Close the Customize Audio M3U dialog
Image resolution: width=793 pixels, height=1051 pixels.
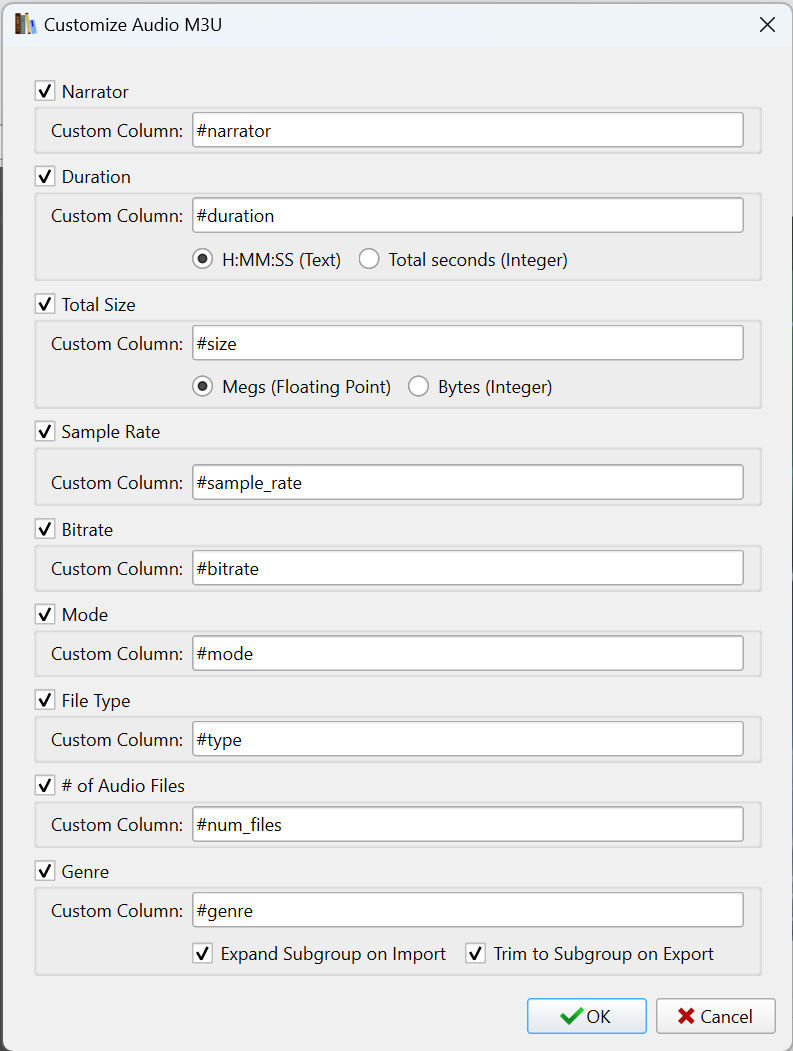pyautogui.click(x=767, y=25)
